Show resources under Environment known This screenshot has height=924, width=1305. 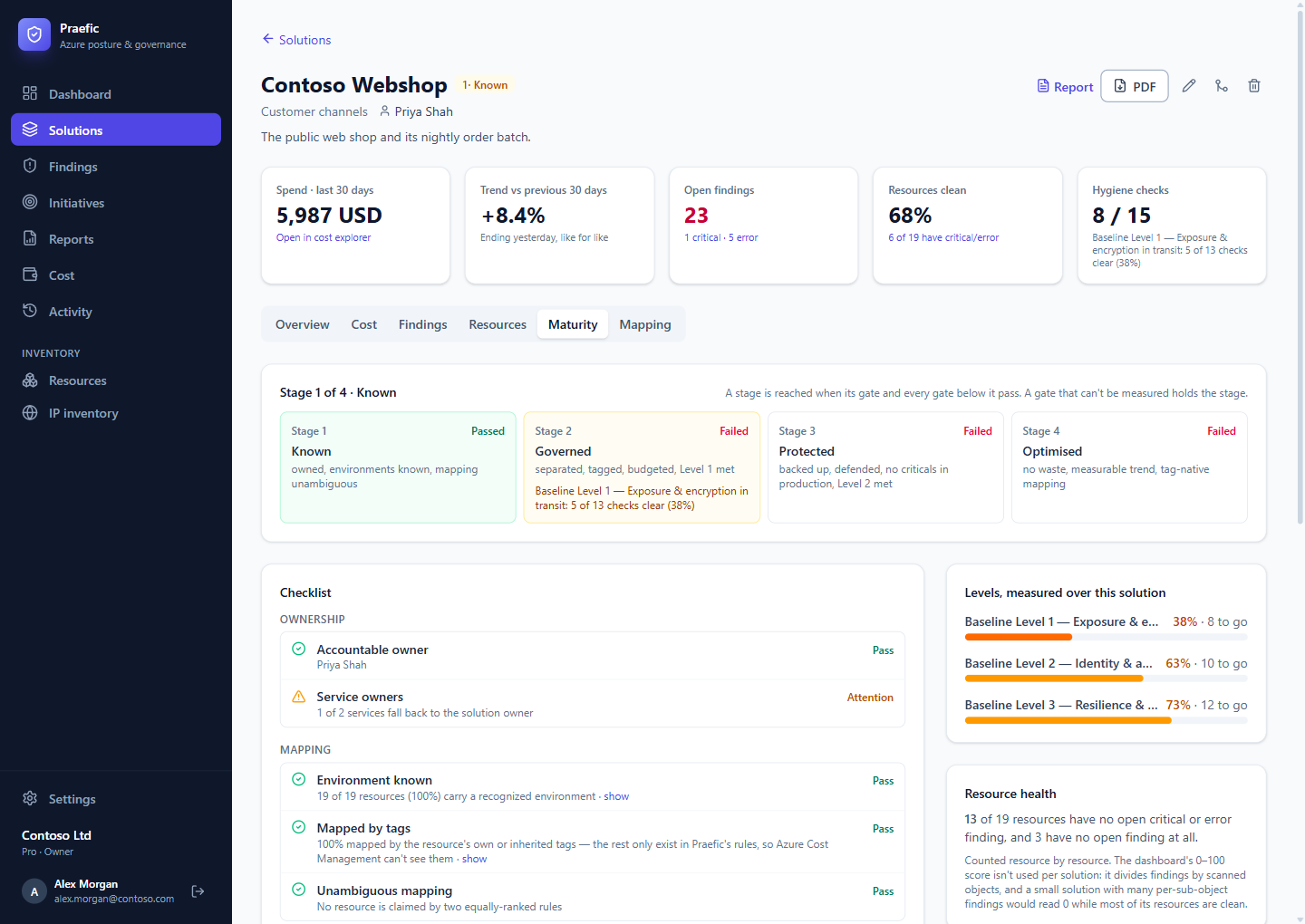click(x=616, y=796)
